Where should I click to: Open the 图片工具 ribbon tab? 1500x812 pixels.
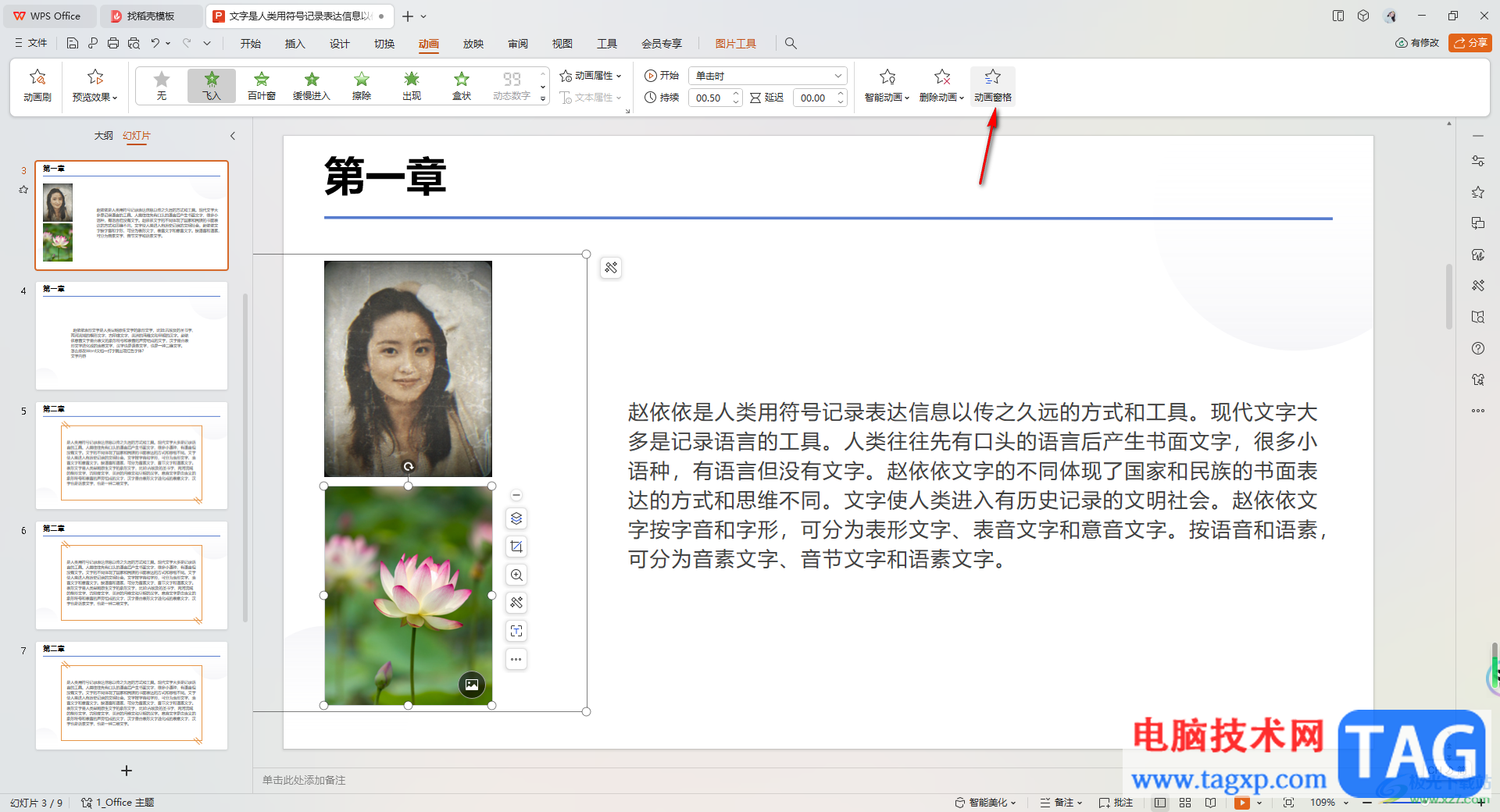pyautogui.click(x=736, y=44)
